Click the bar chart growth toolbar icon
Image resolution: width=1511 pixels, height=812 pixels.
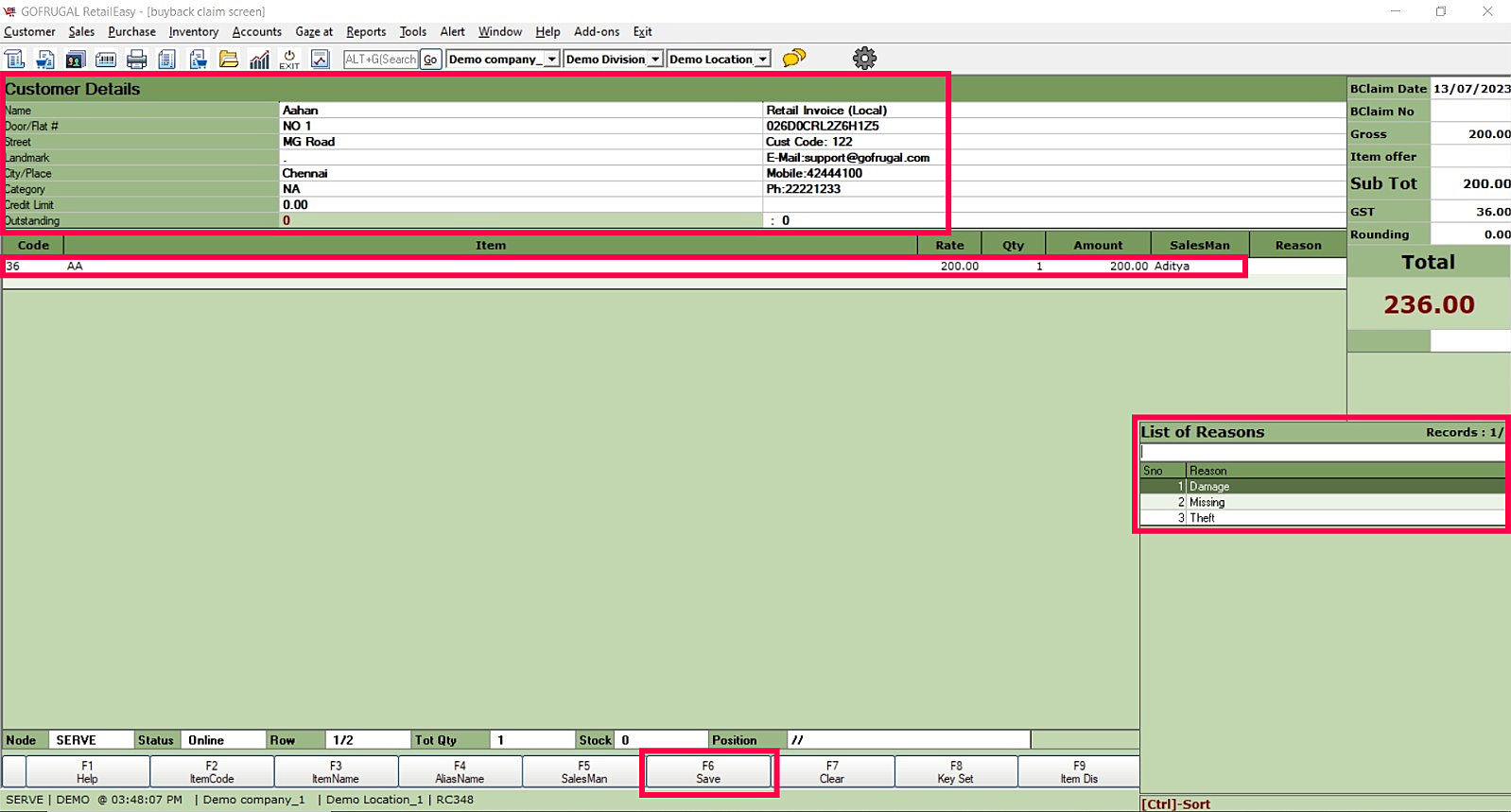tap(259, 59)
